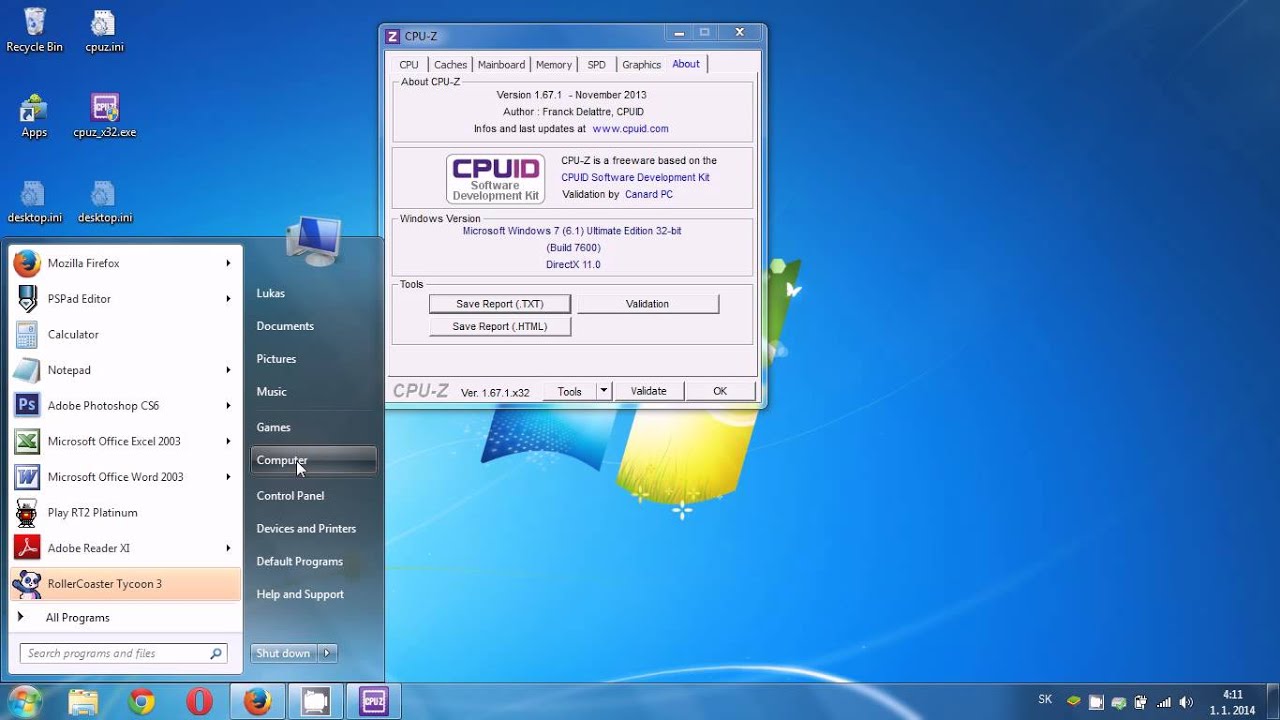Open the Shut down options arrow
Image resolution: width=1280 pixels, height=720 pixels.
328,653
